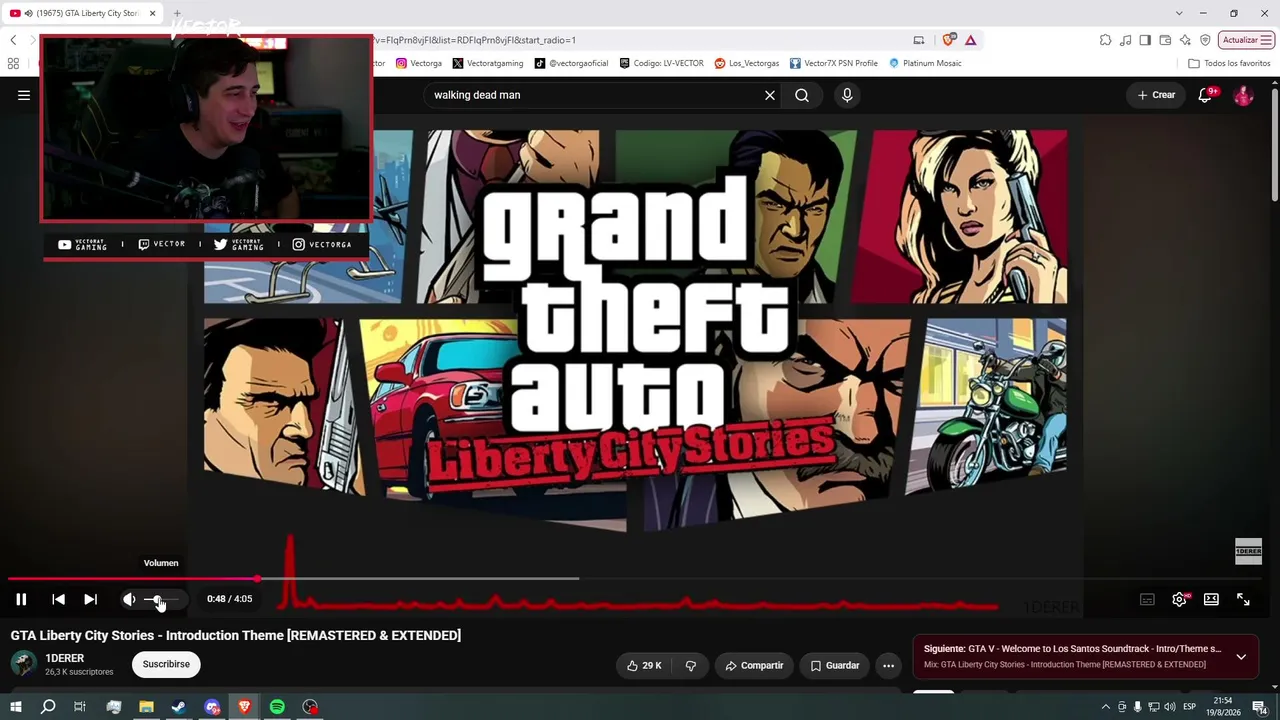This screenshot has height=720, width=1280.
Task: Open the Brave VPN shield icon
Action: click(x=1206, y=40)
